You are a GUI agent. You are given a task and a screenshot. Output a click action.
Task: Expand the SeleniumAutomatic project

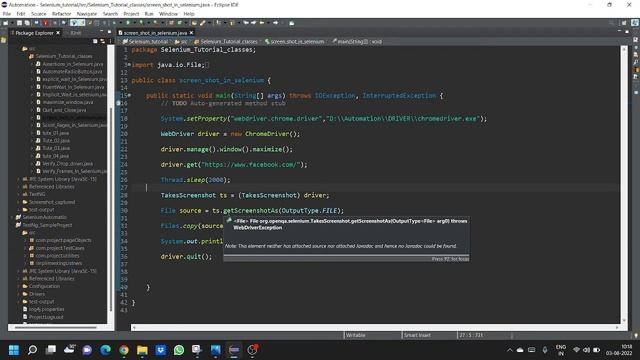(x=12, y=217)
